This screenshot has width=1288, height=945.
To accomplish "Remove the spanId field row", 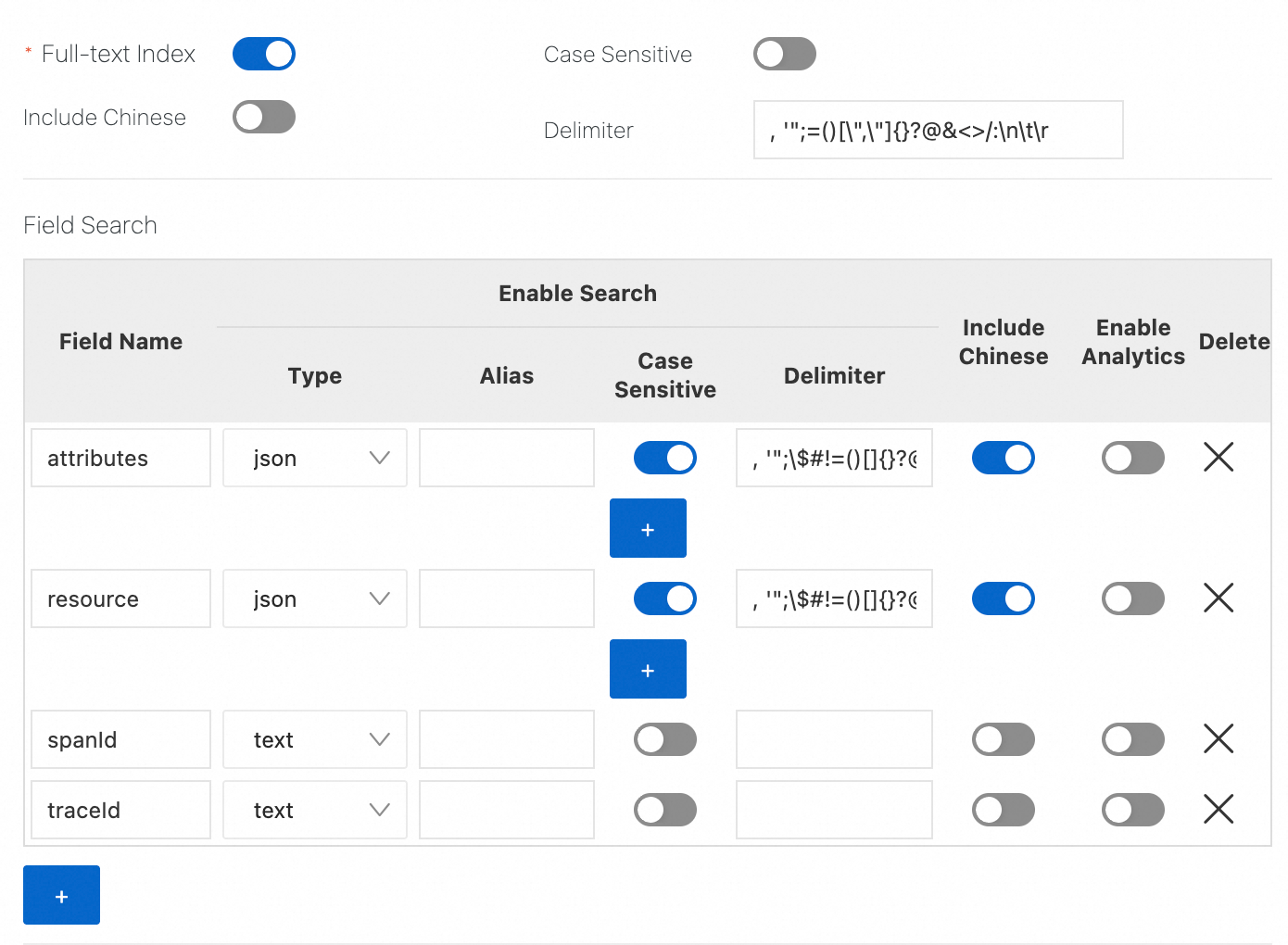I will (1218, 738).
